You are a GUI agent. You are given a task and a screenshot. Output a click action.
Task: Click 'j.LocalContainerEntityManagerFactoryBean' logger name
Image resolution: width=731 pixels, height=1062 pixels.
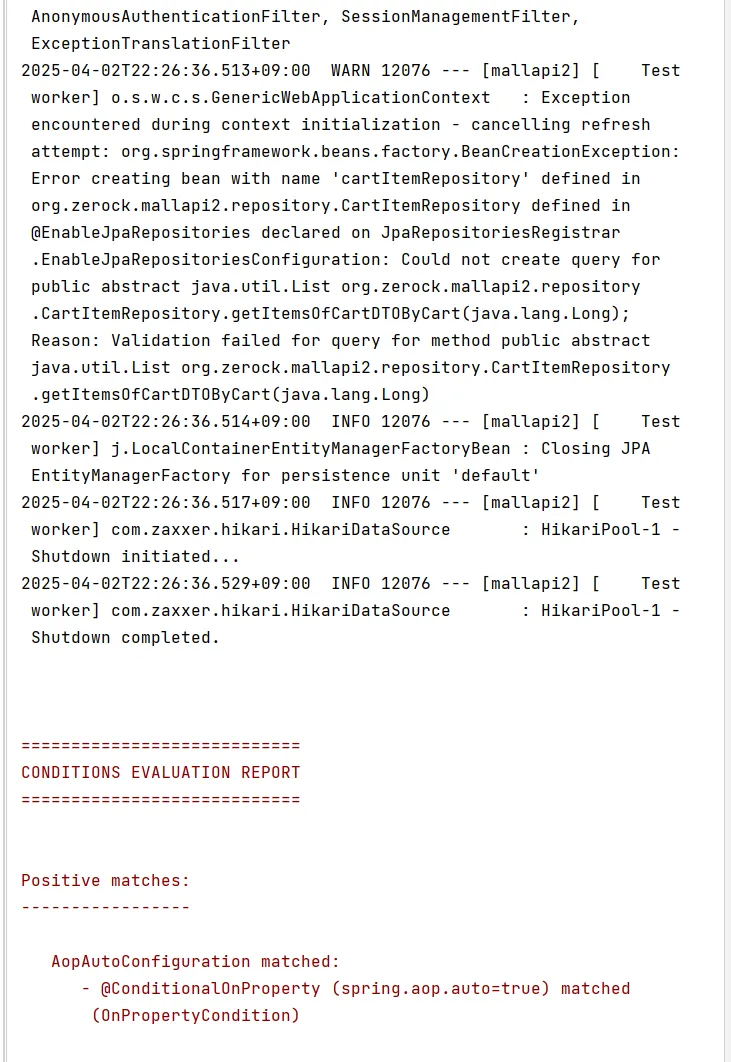pos(310,448)
